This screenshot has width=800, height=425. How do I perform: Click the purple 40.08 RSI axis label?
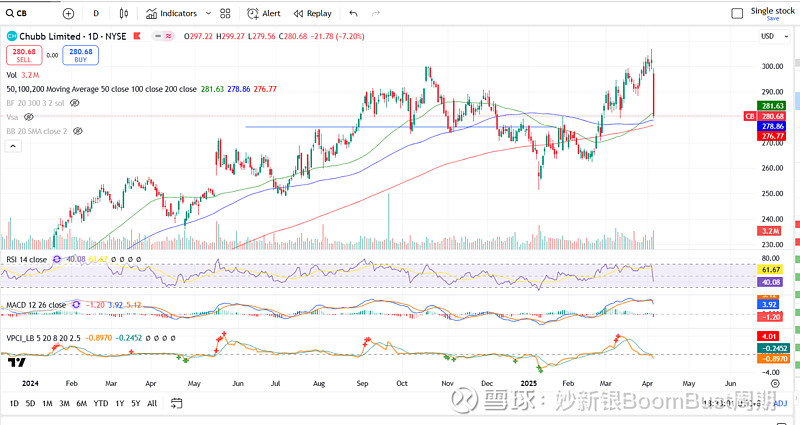[771, 282]
